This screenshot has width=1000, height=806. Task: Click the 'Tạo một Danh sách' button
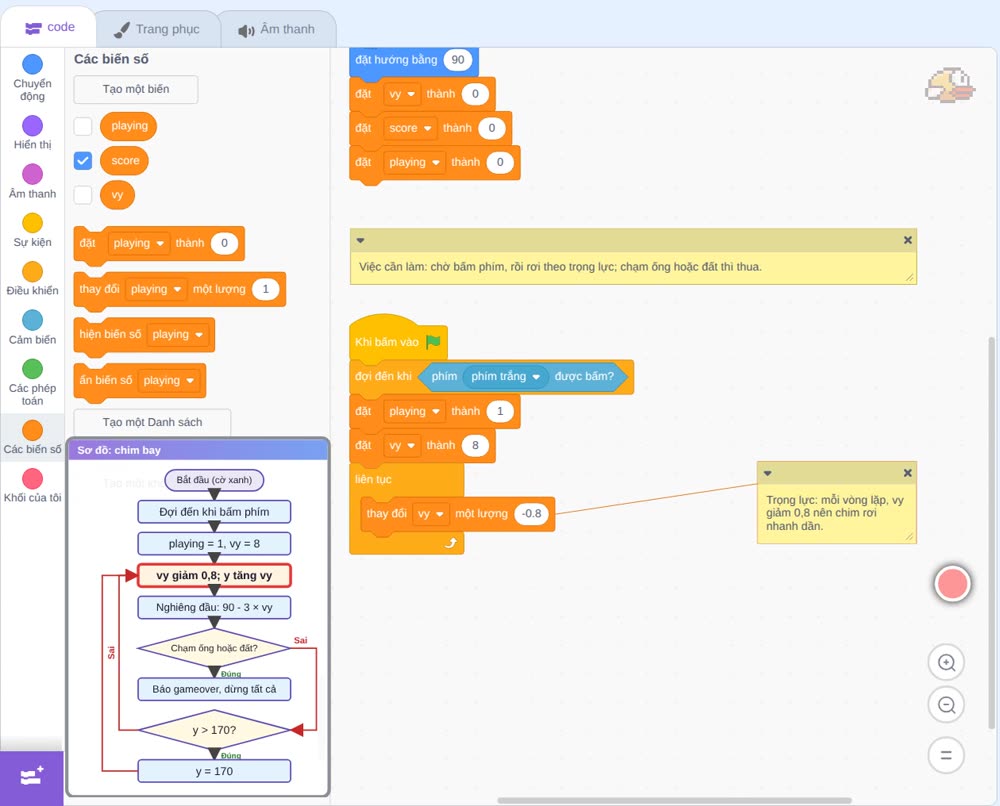coord(152,422)
